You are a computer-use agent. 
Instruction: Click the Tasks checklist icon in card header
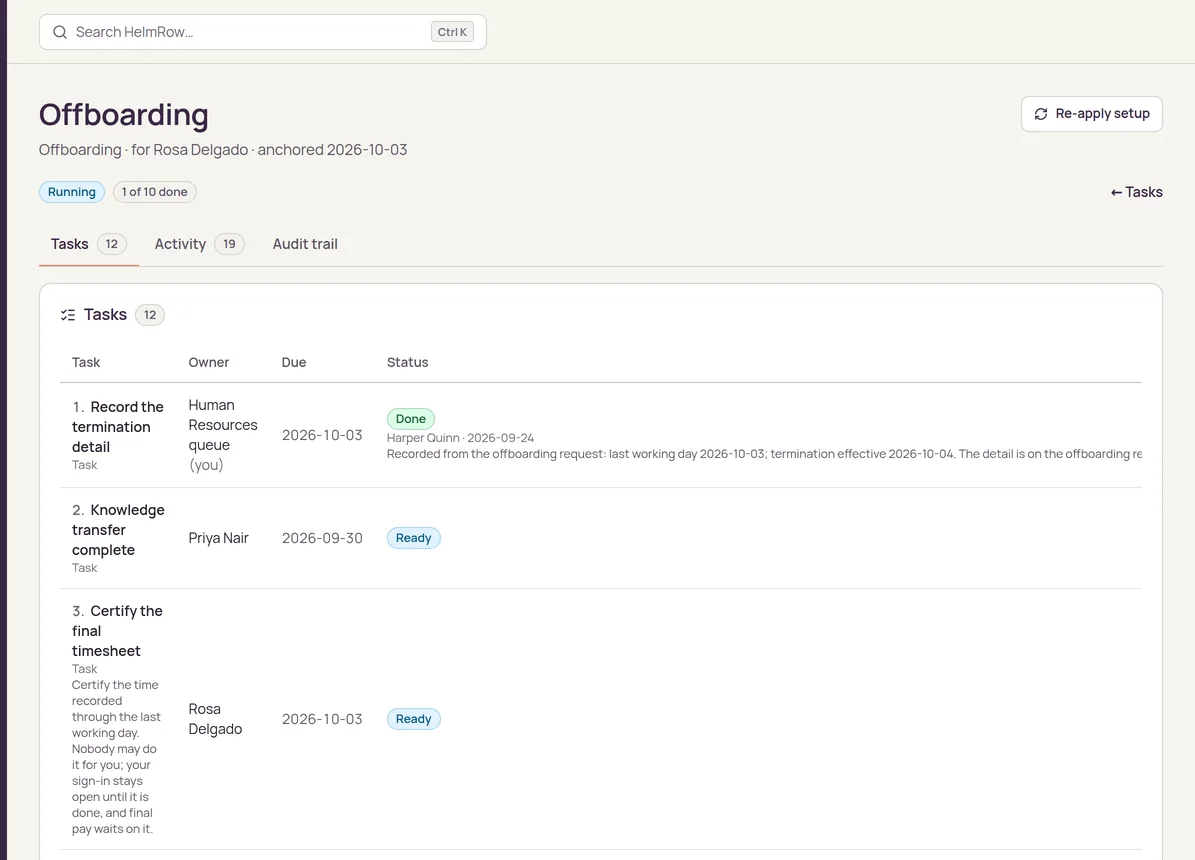click(68, 315)
